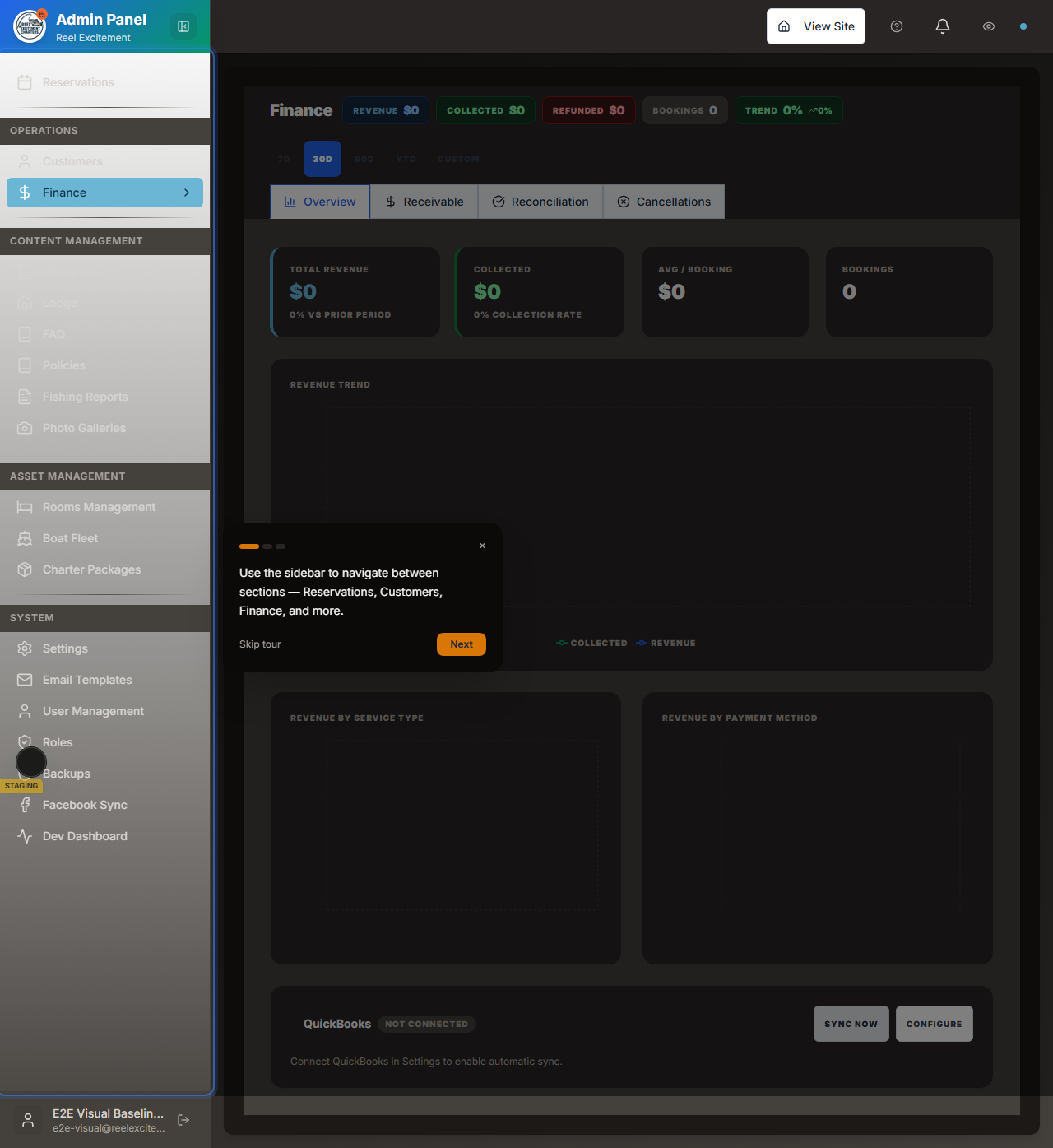Screen dimensions: 1053x1148
Task: Click the Reservations calendar icon
Action: (x=25, y=82)
